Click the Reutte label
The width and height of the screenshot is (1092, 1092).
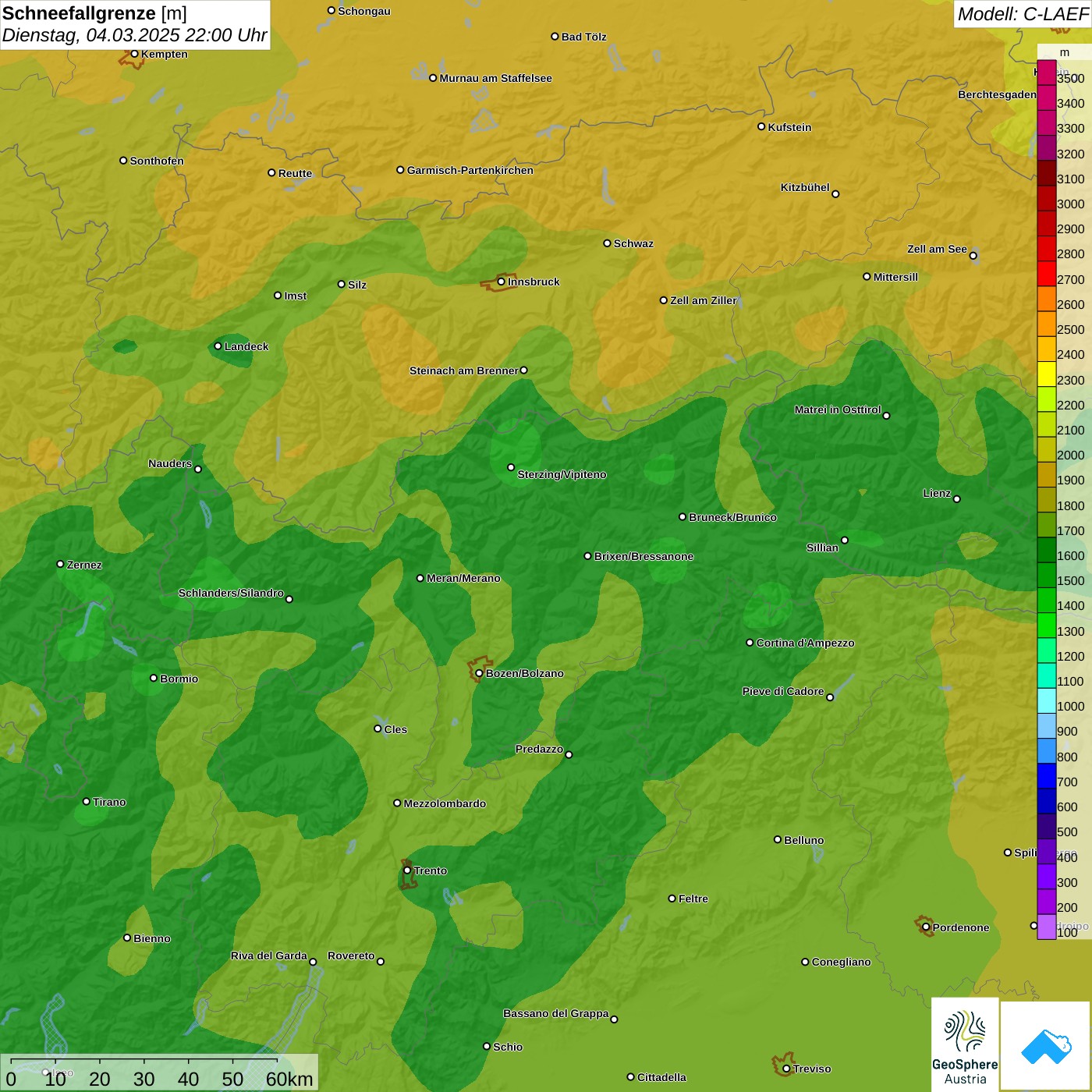(295, 173)
